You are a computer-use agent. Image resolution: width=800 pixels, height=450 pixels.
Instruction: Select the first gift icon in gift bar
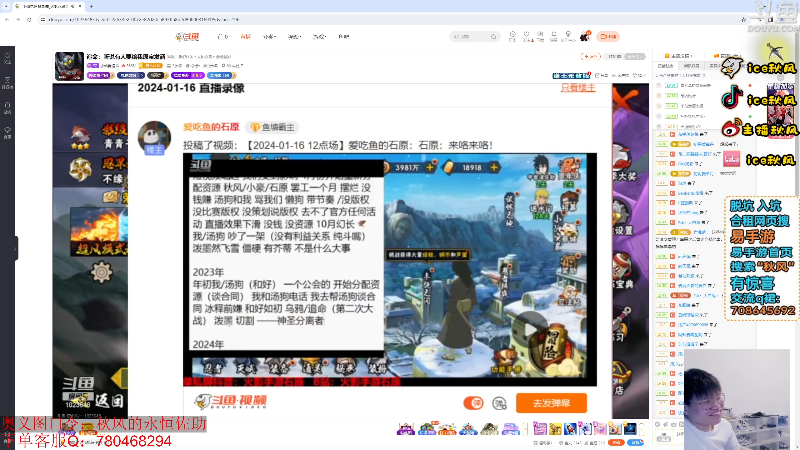pyautogui.click(x=406, y=429)
